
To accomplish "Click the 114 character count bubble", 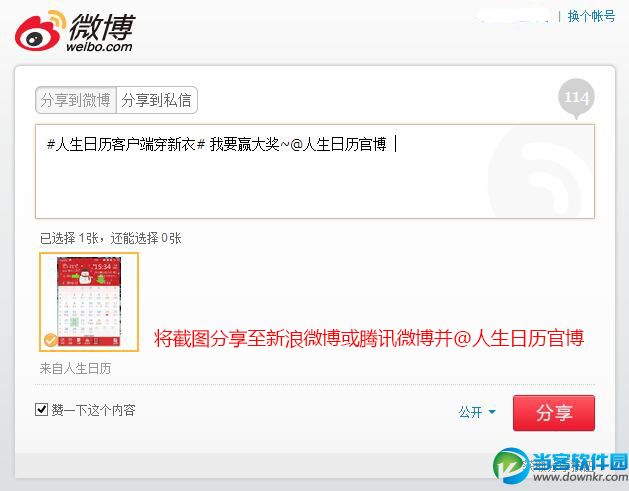I will pos(576,98).
